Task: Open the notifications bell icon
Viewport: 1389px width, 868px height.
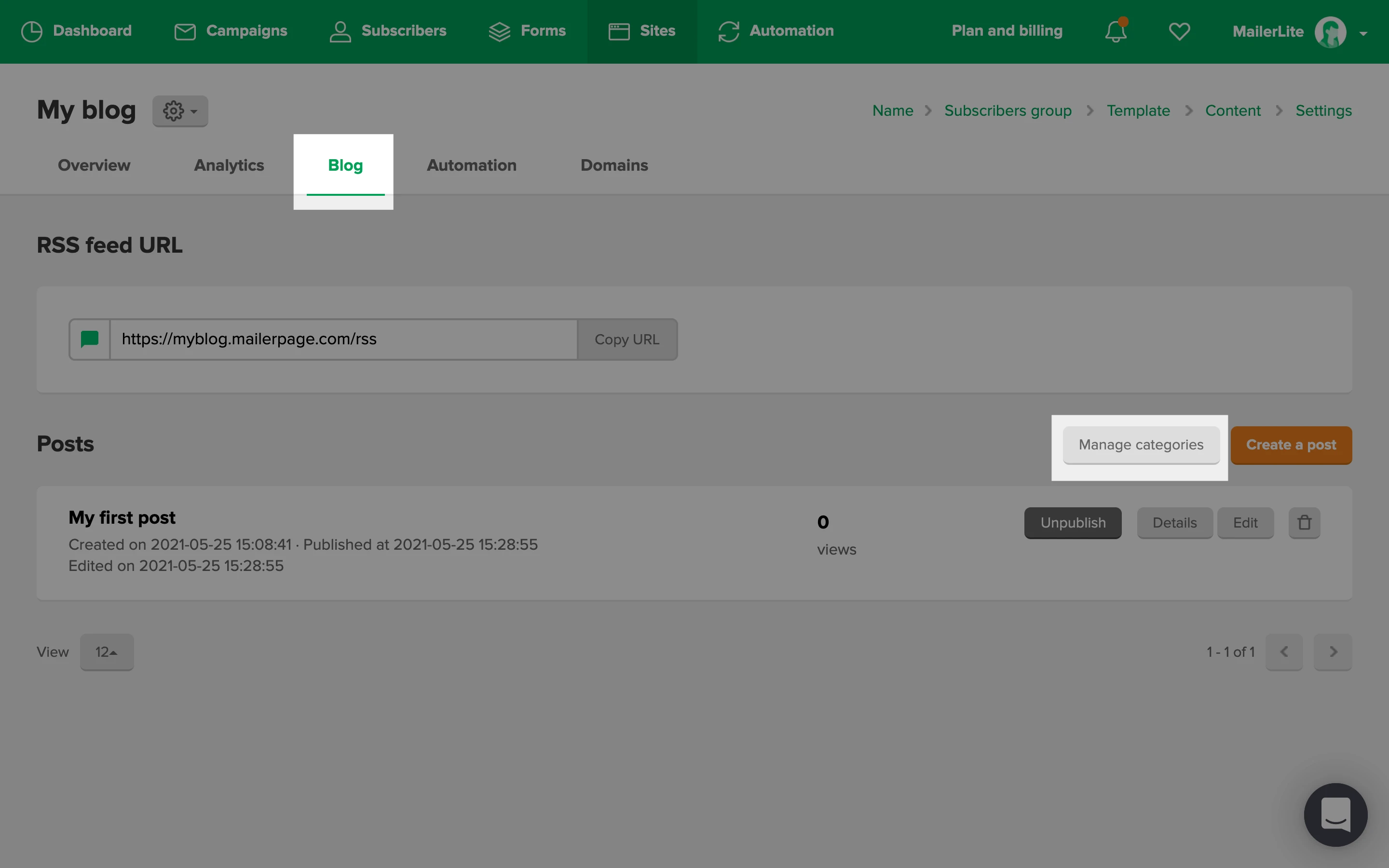Action: point(1115,31)
